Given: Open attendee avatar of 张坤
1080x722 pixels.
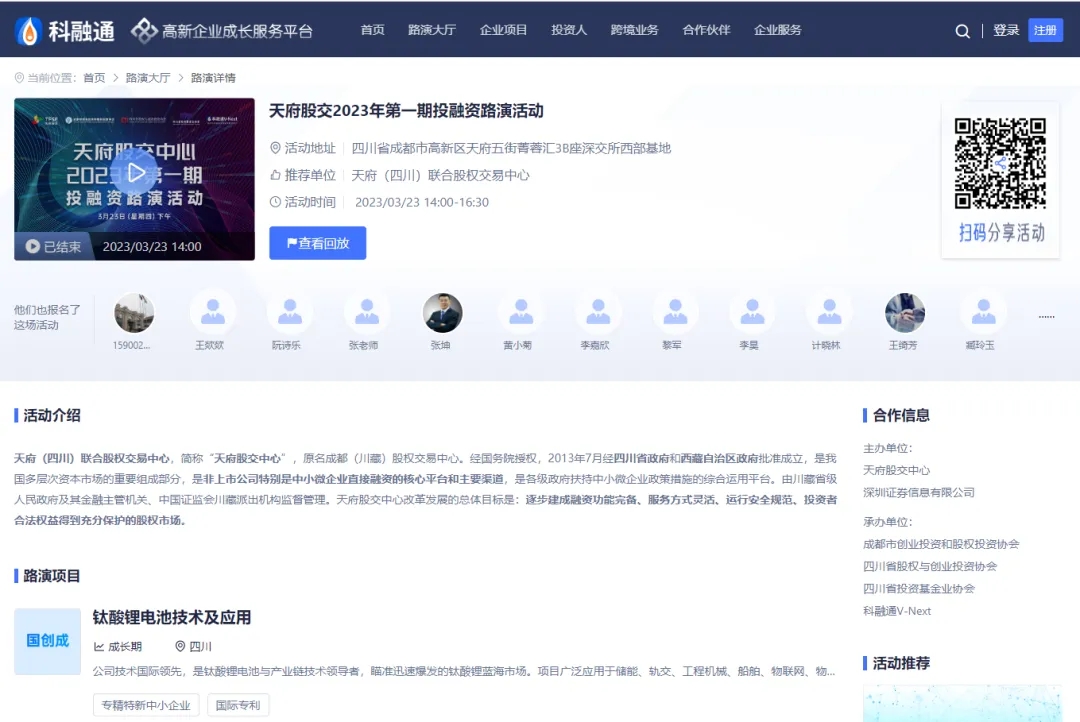Looking at the screenshot, I should click(x=442, y=313).
